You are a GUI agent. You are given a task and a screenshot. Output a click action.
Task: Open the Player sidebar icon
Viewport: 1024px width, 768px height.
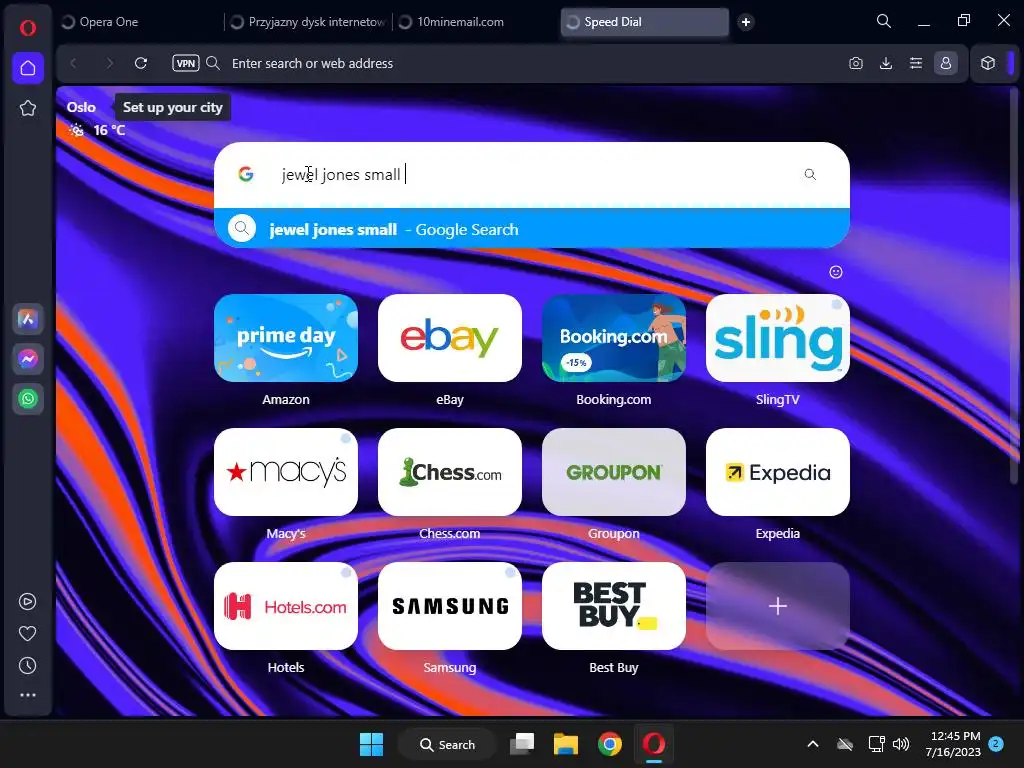click(27, 601)
